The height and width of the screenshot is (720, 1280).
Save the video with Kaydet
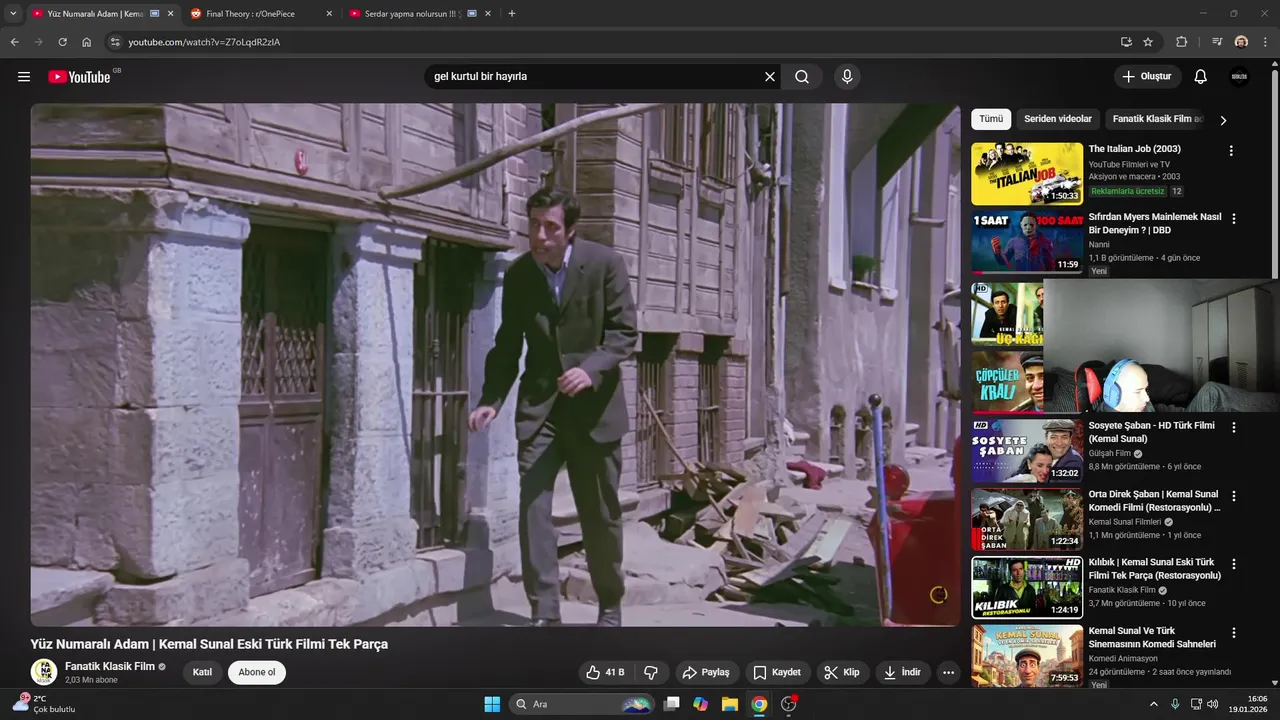[x=778, y=672]
